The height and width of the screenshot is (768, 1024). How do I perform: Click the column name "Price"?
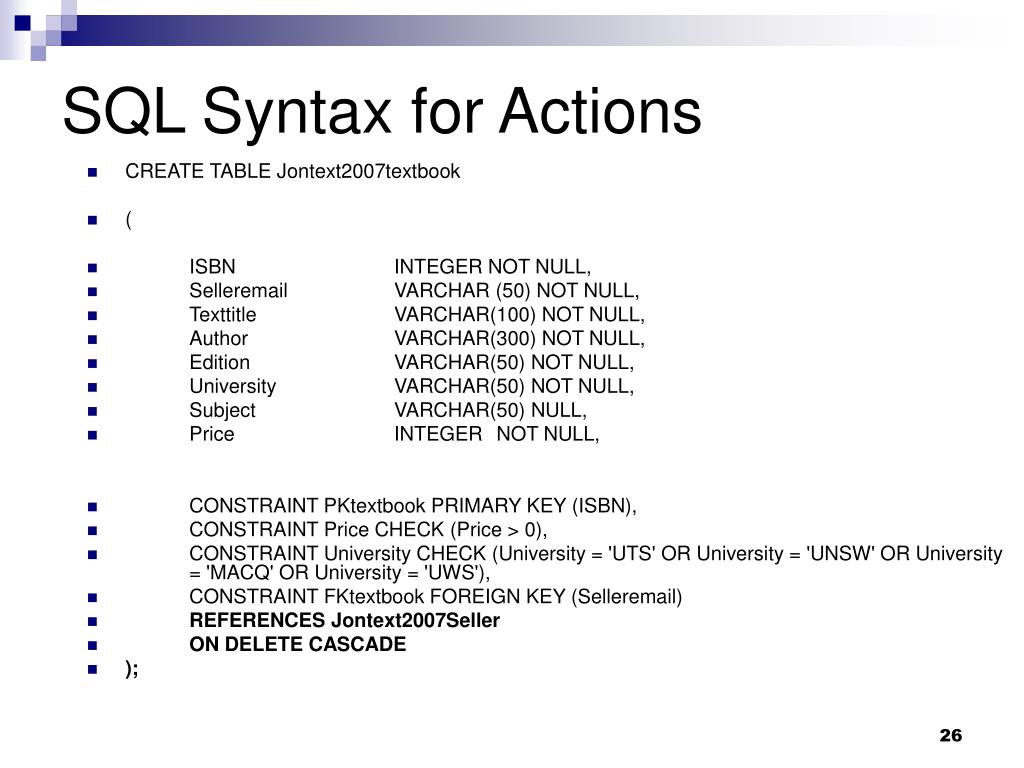point(212,434)
